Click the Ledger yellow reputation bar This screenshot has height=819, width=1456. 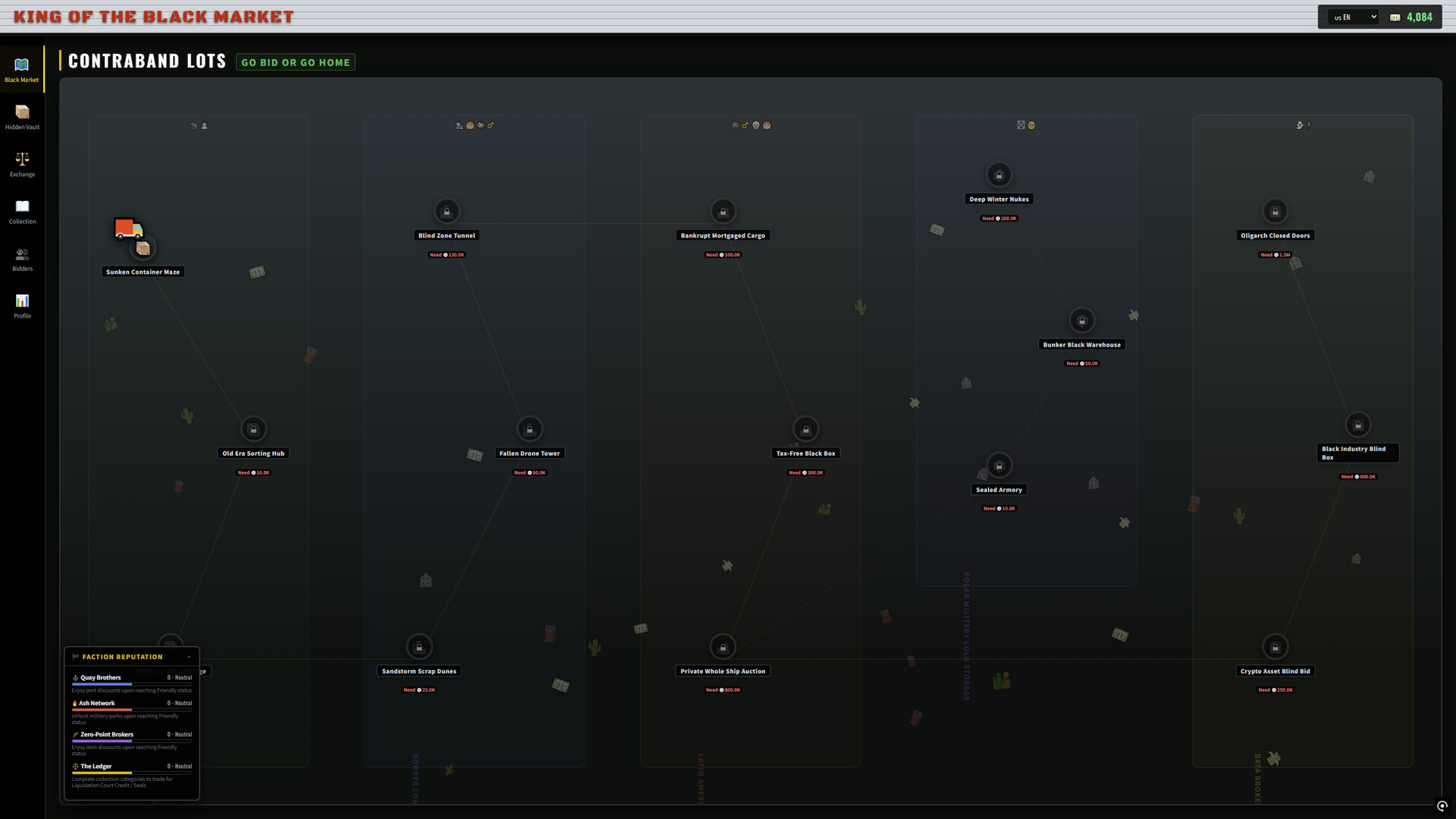click(x=132, y=773)
